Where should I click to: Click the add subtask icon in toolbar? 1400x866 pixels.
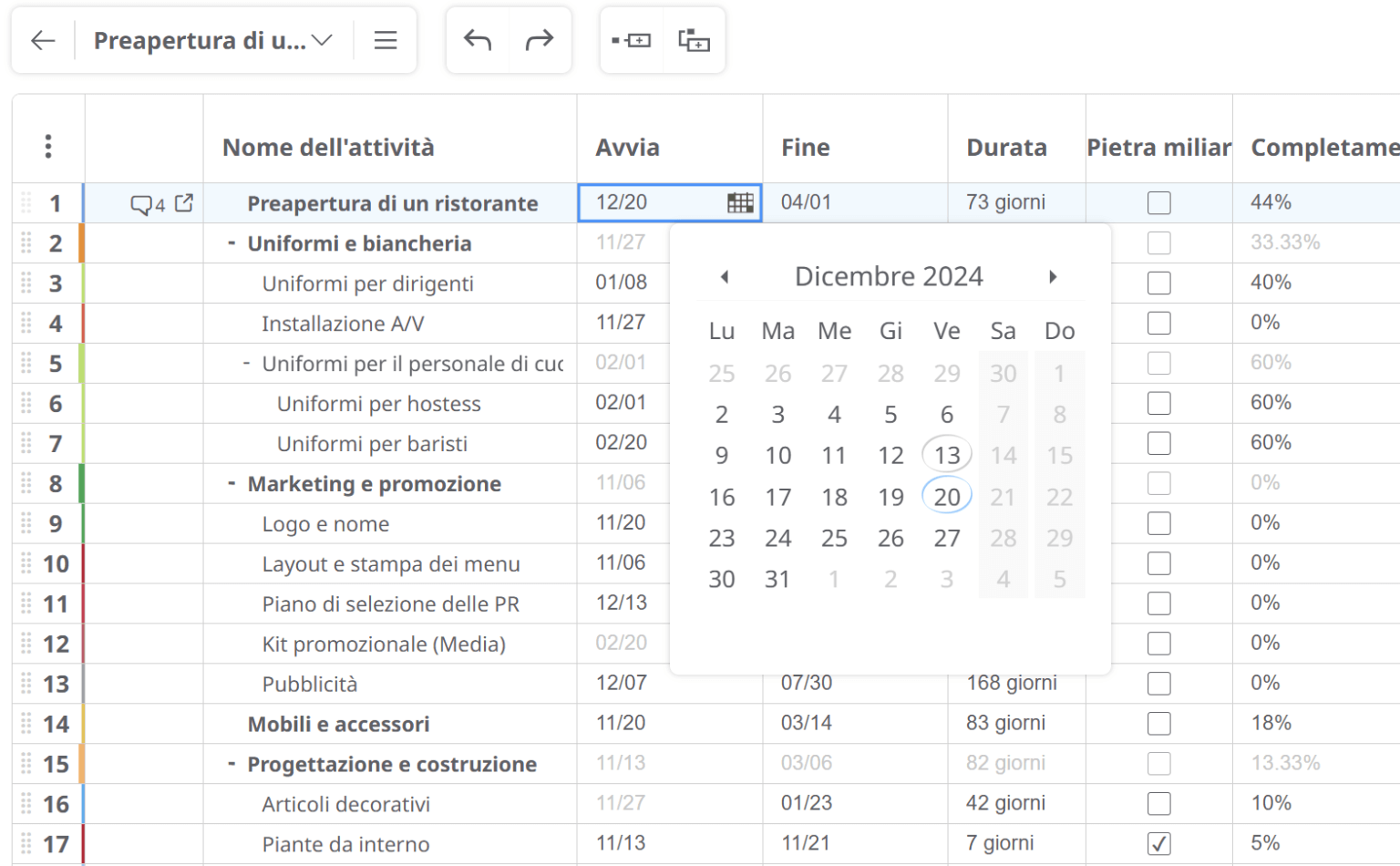694,40
